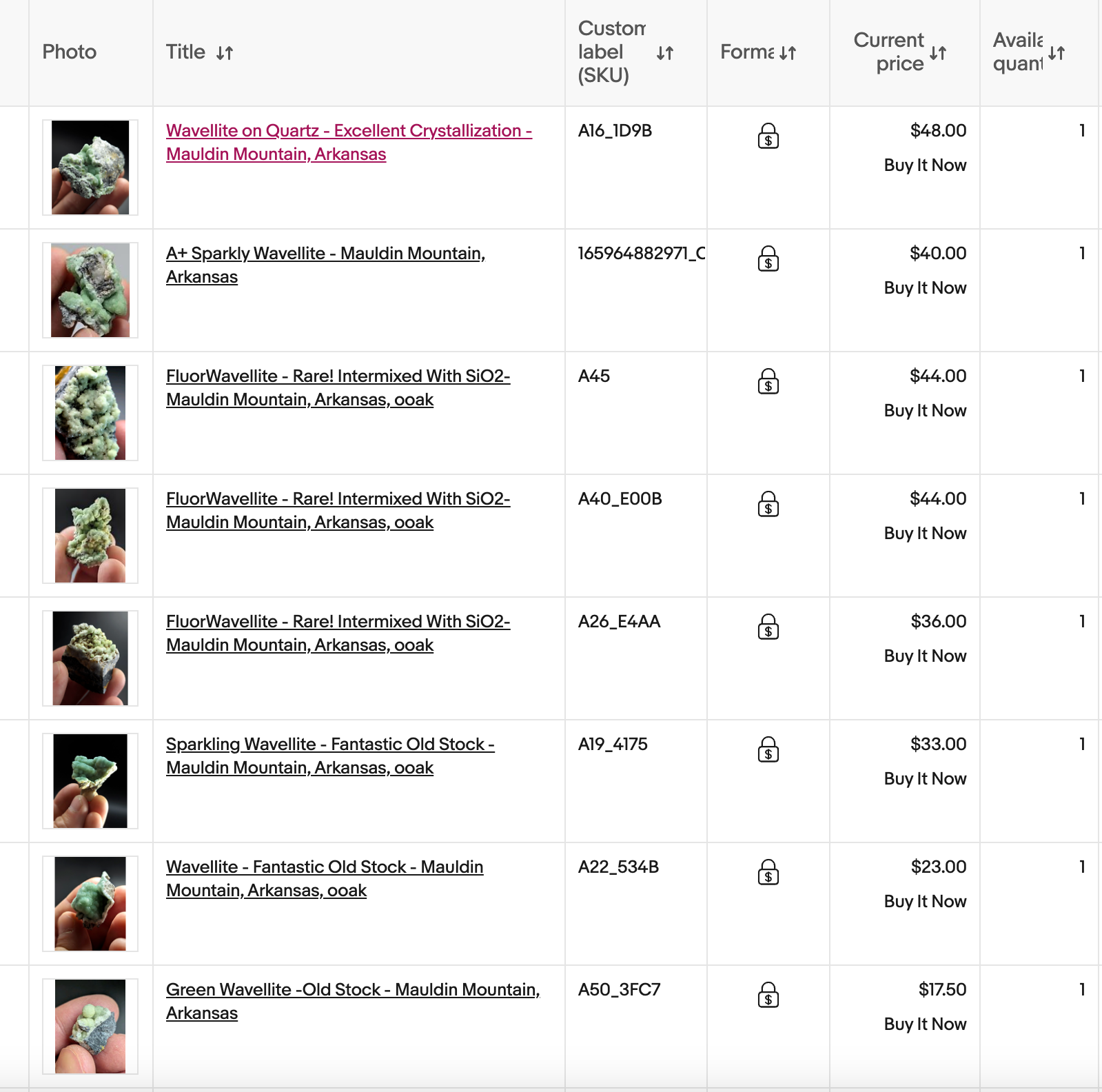This screenshot has width=1102, height=1092.
Task: Click fixed-price lock icon for $48.00 Wavellite listing
Action: (768, 136)
